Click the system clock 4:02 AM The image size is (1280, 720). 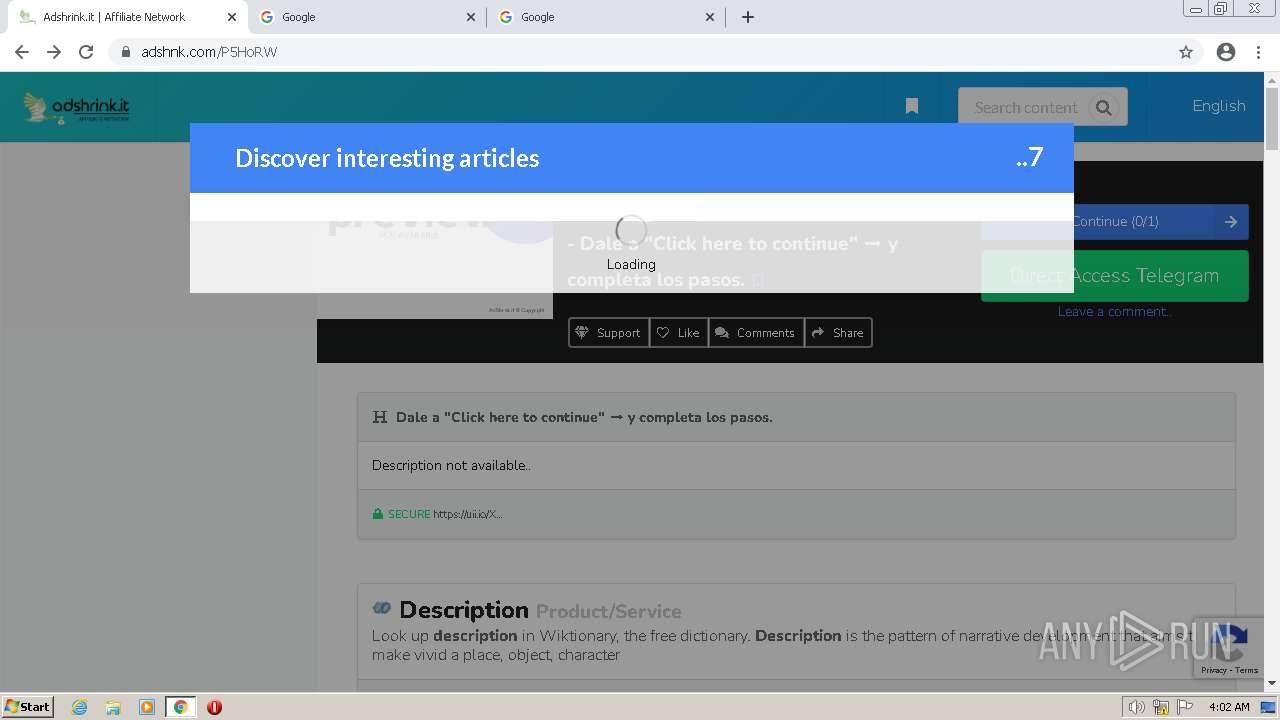point(1229,707)
